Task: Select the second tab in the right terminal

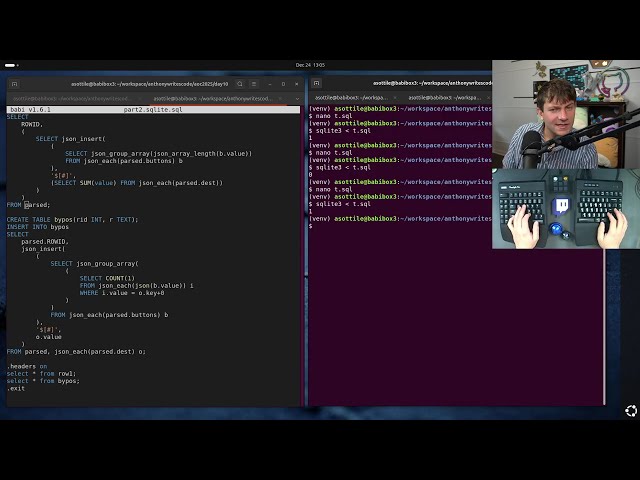Action: pos(447,98)
